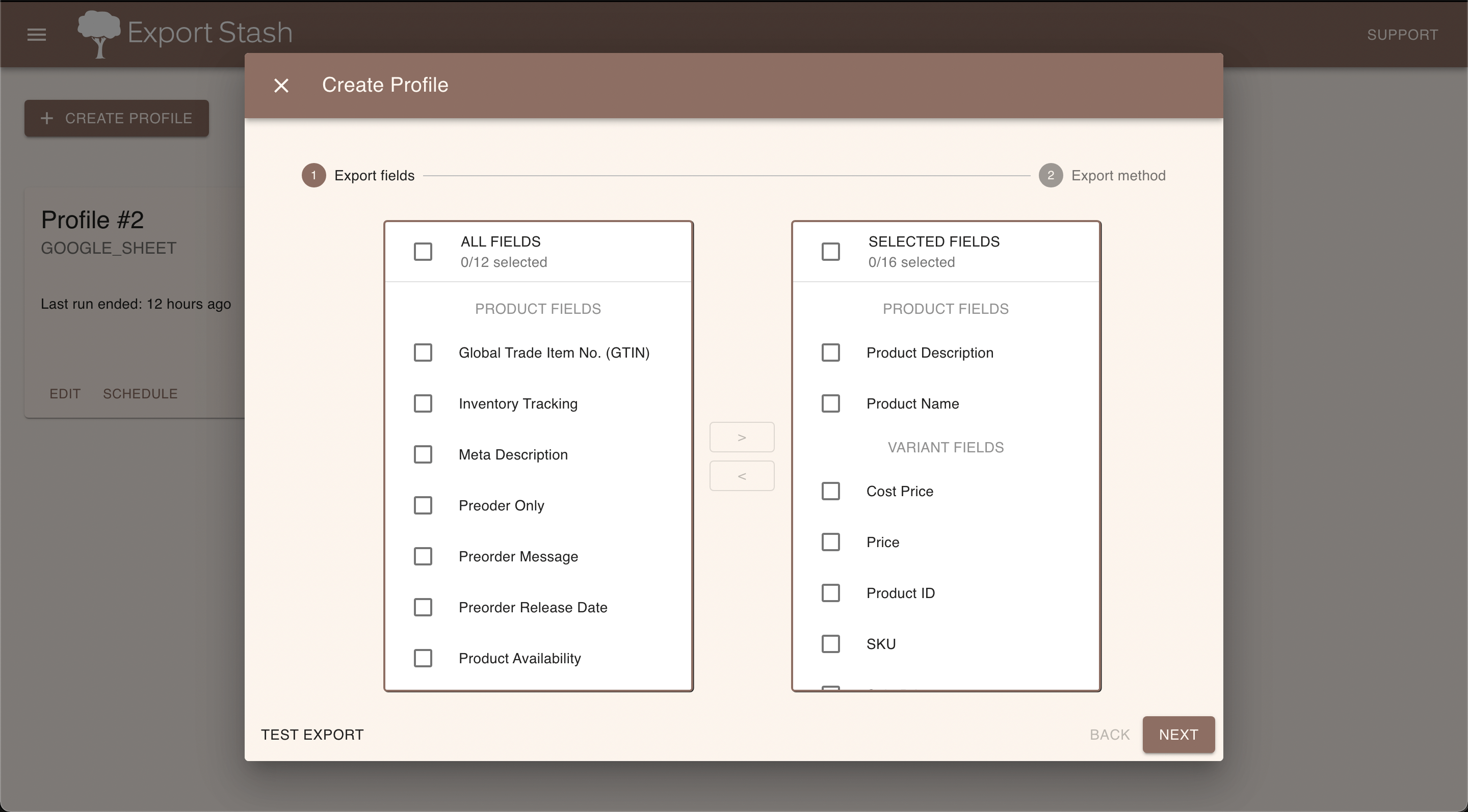Image resolution: width=1468 pixels, height=812 pixels.
Task: Click the Export Stash tree logo
Action: pyautogui.click(x=98, y=34)
